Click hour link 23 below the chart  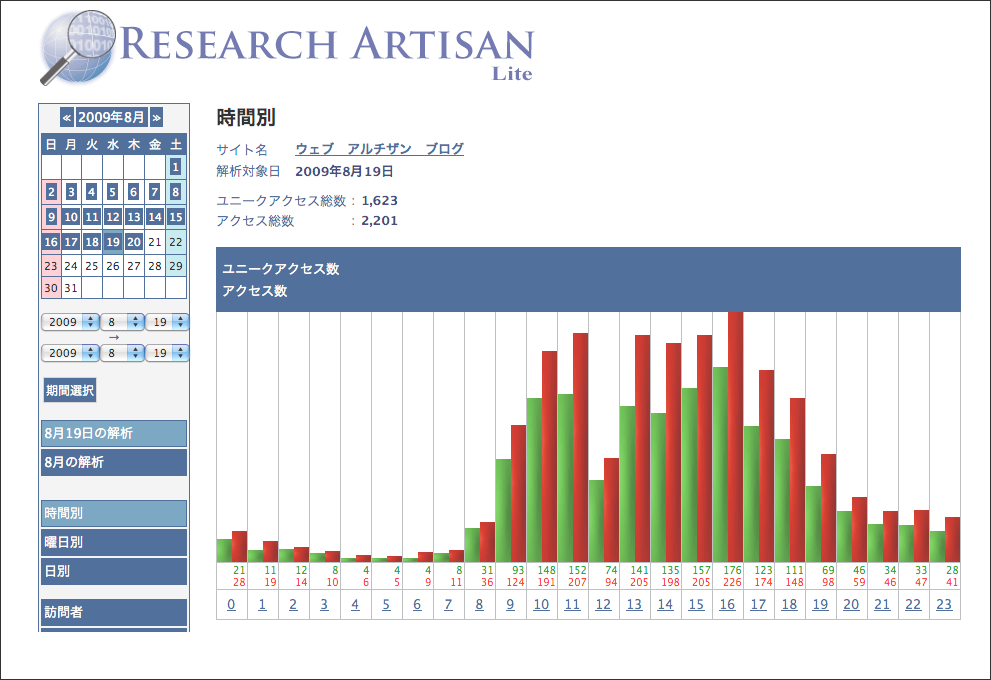(945, 604)
